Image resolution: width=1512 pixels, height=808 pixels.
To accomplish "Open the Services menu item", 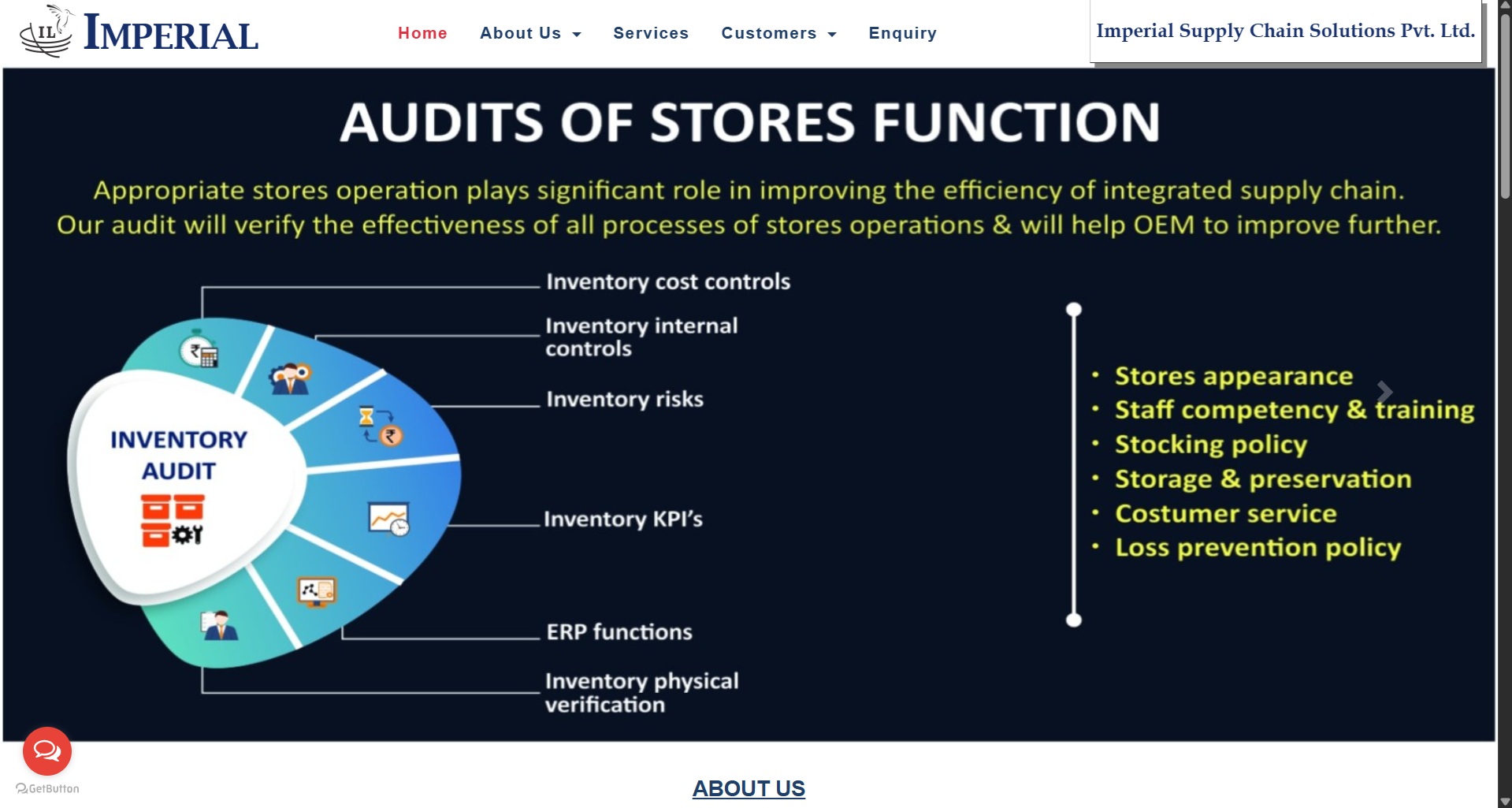I will pos(651,33).
